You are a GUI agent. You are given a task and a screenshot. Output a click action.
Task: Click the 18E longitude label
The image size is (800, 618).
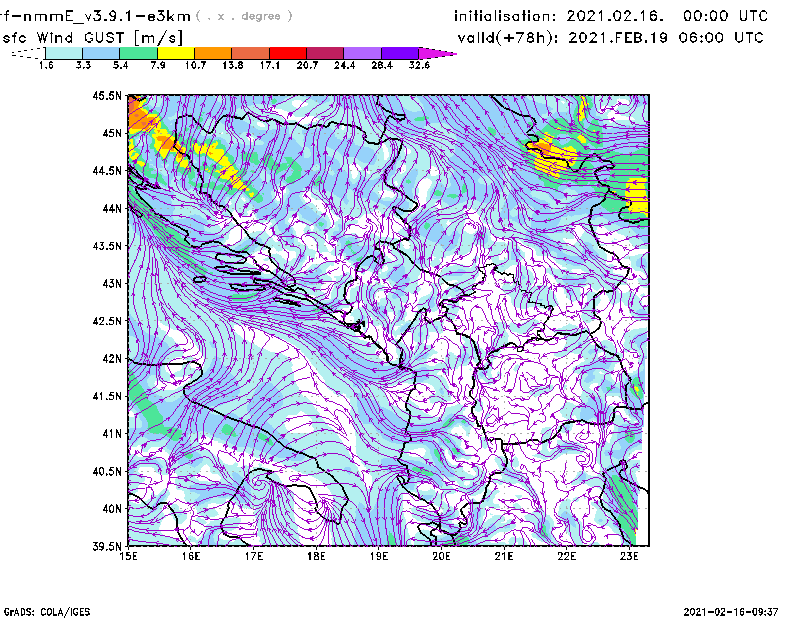click(x=316, y=556)
